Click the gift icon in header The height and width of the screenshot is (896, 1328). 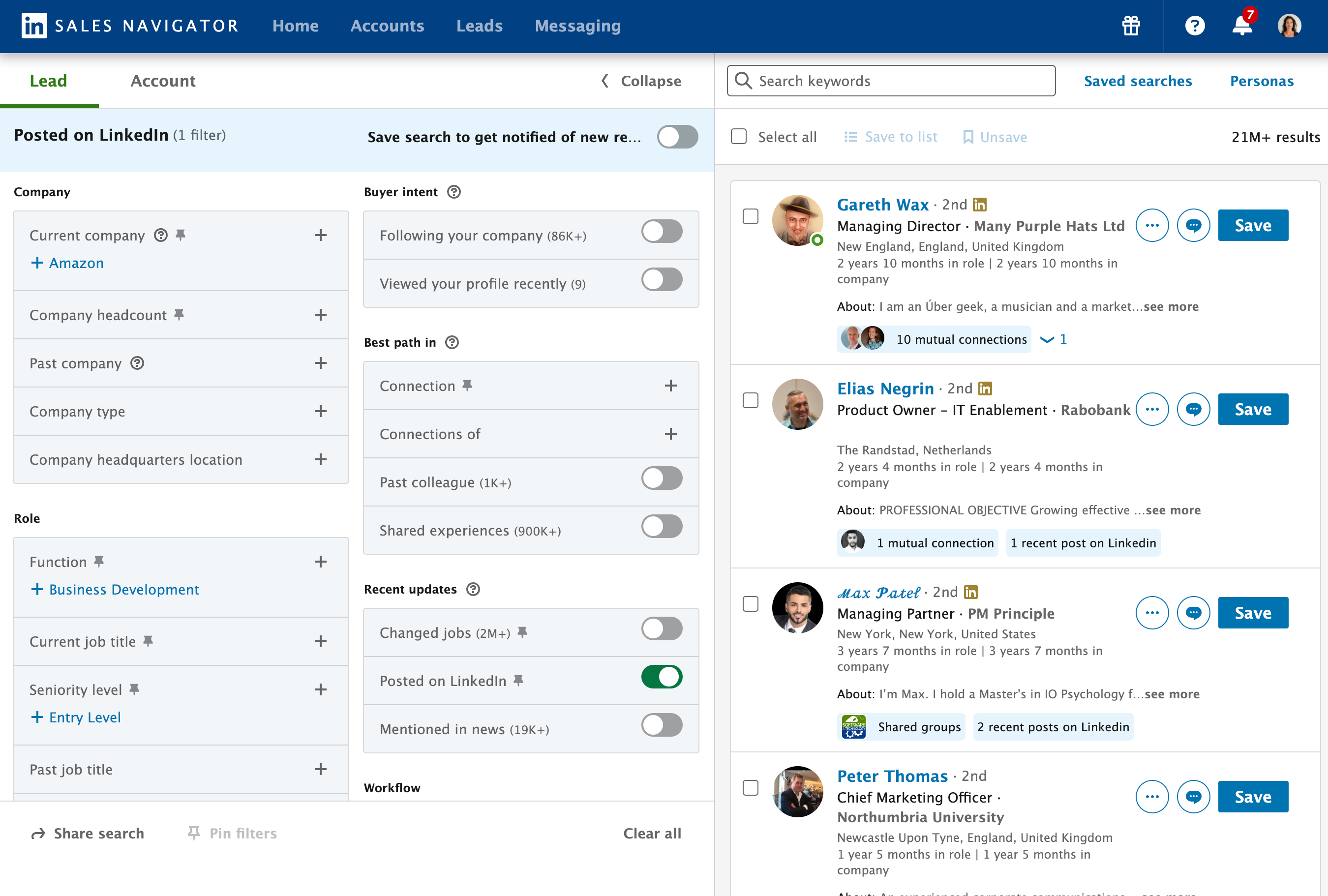click(1131, 26)
